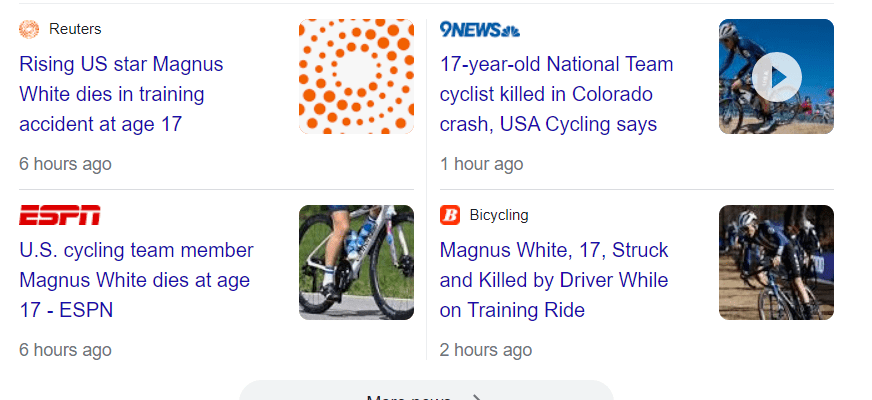This screenshot has width=872, height=400.
Task: Open the Reuters headline about Magnus White
Action: click(x=121, y=94)
